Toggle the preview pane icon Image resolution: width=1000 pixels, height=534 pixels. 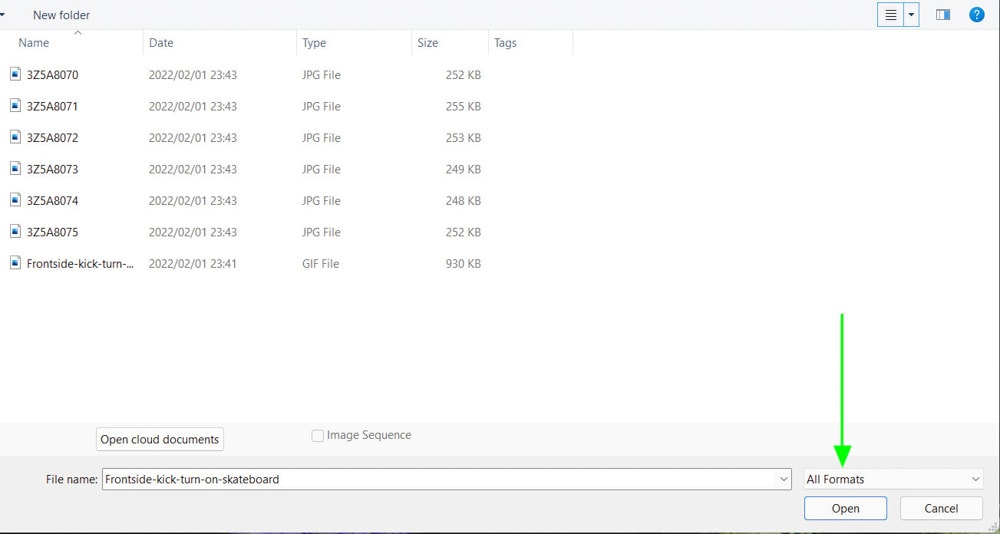[x=943, y=15]
